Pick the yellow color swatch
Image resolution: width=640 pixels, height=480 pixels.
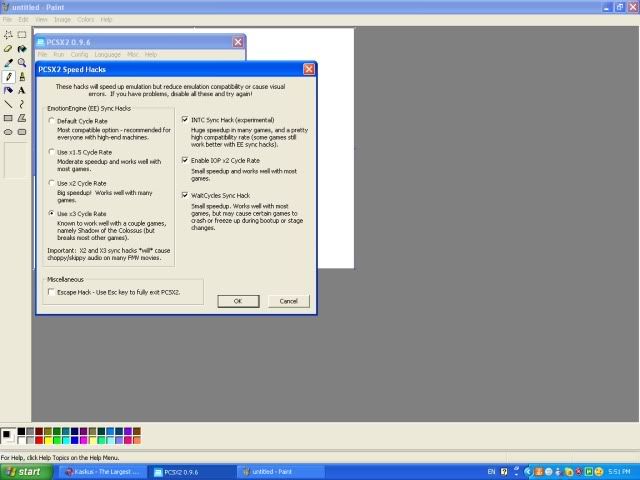pyautogui.click(x=48, y=440)
